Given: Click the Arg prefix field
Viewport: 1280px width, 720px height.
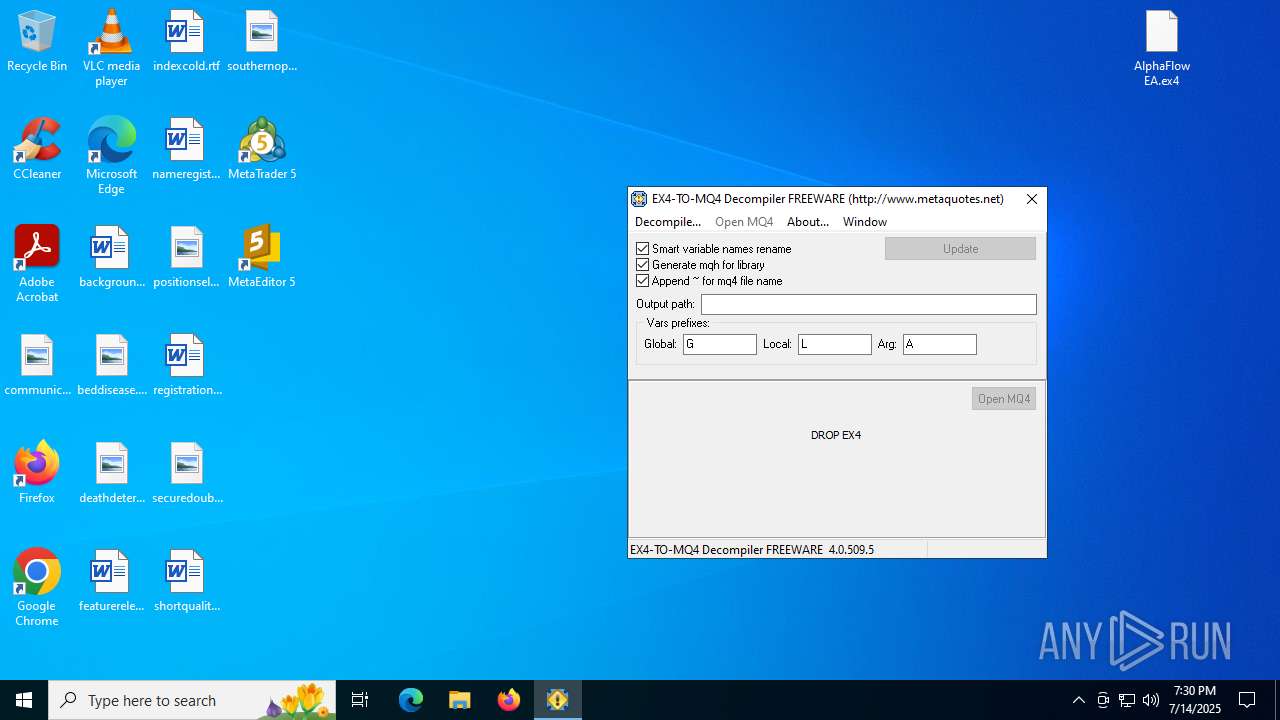Looking at the screenshot, I should coord(940,344).
